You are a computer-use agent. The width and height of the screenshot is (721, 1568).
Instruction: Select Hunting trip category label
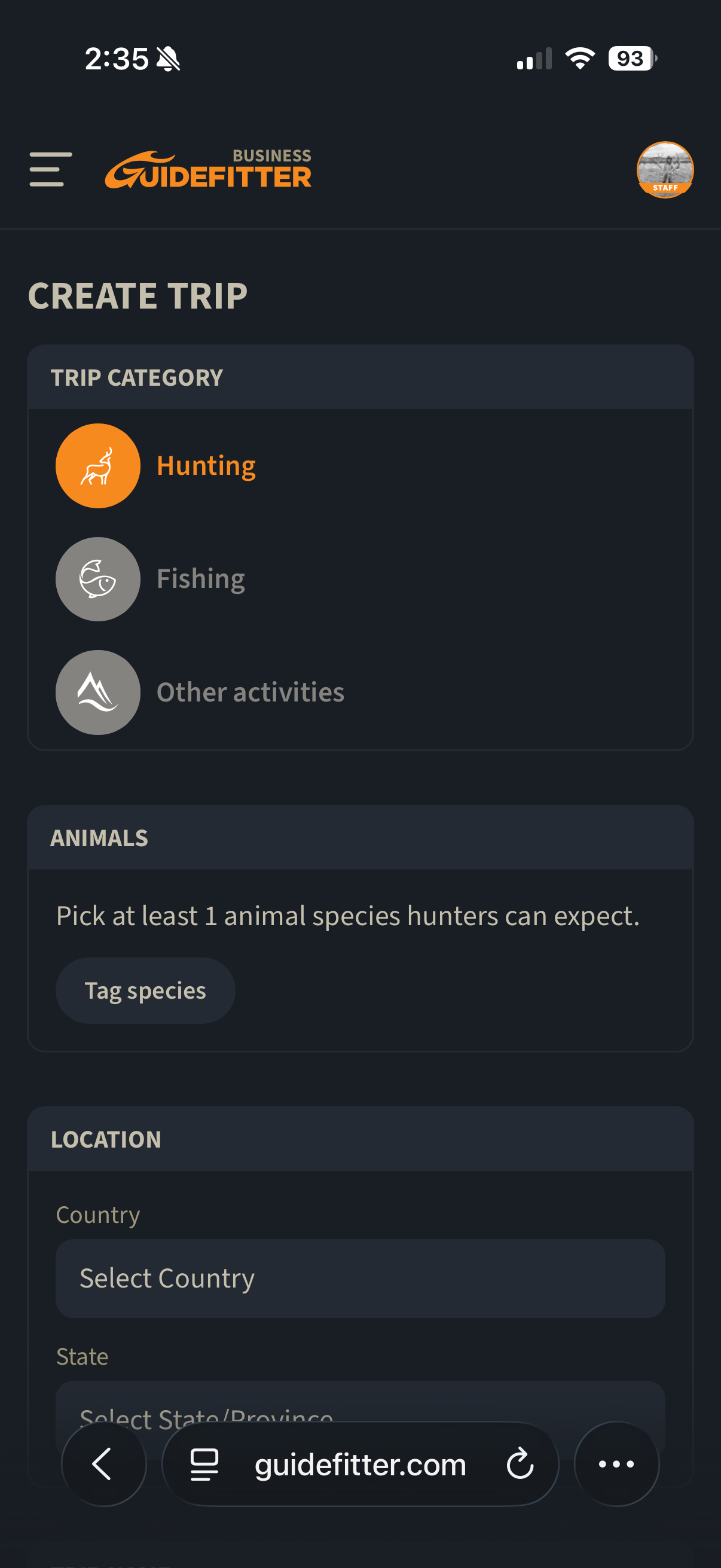click(206, 466)
